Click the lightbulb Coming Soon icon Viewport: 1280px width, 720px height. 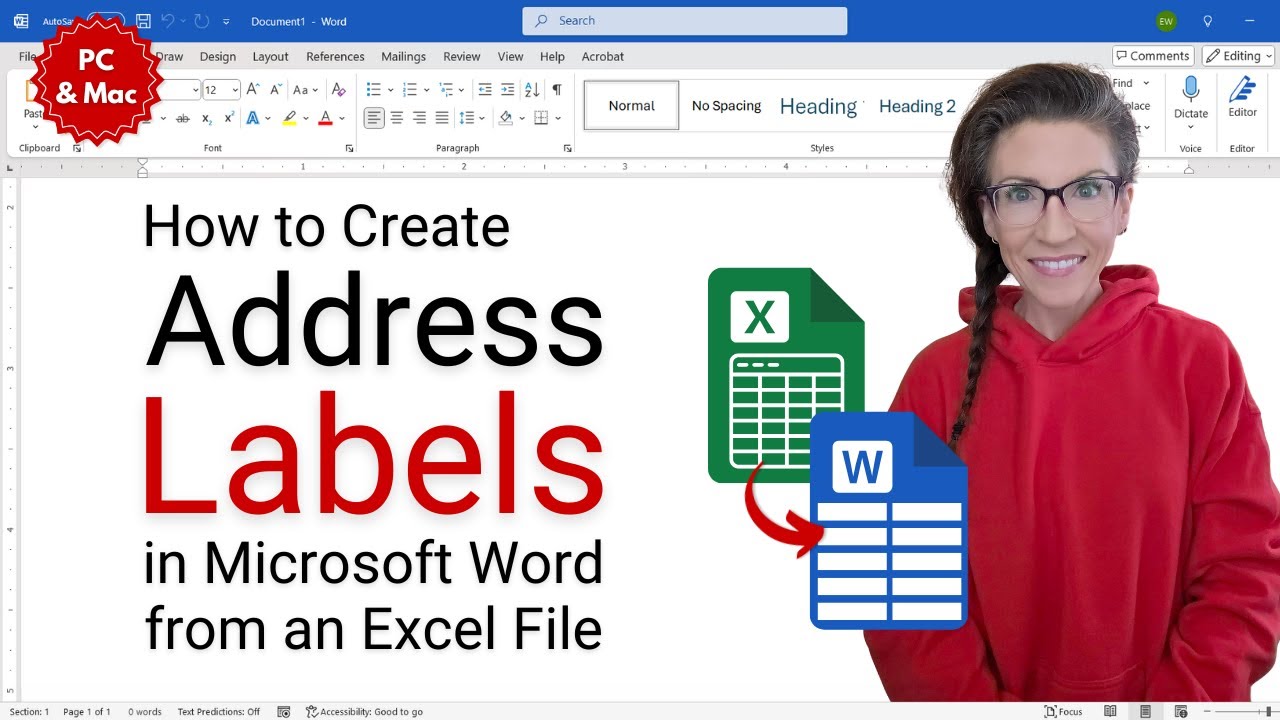[x=1207, y=21]
